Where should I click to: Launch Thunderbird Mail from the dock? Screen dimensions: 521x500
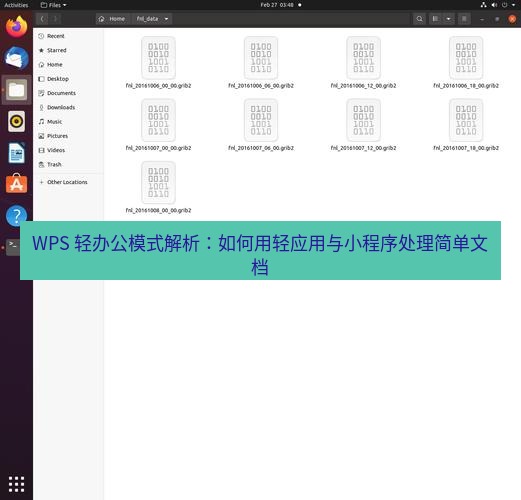(x=16, y=58)
